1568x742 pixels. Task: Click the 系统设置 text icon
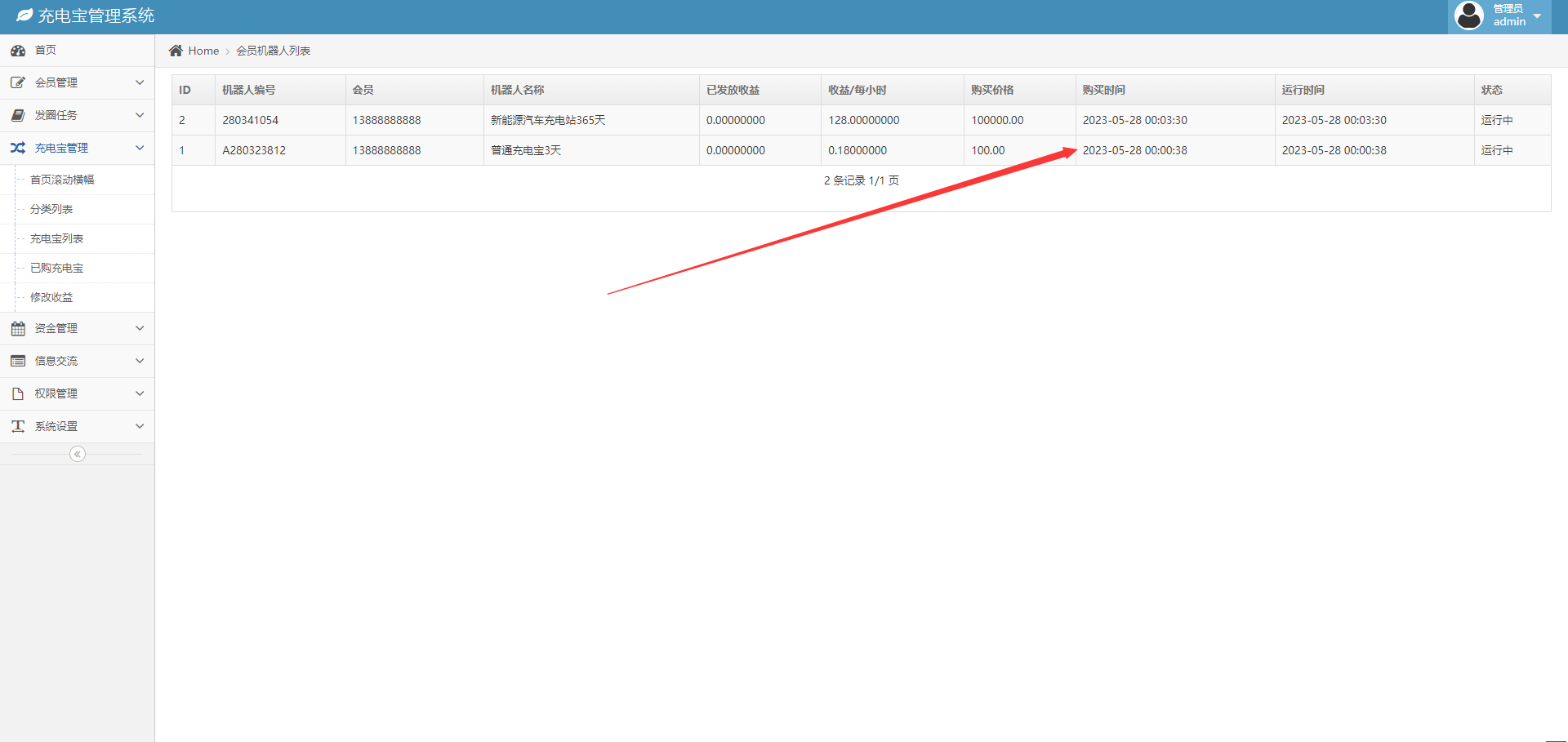[18, 427]
